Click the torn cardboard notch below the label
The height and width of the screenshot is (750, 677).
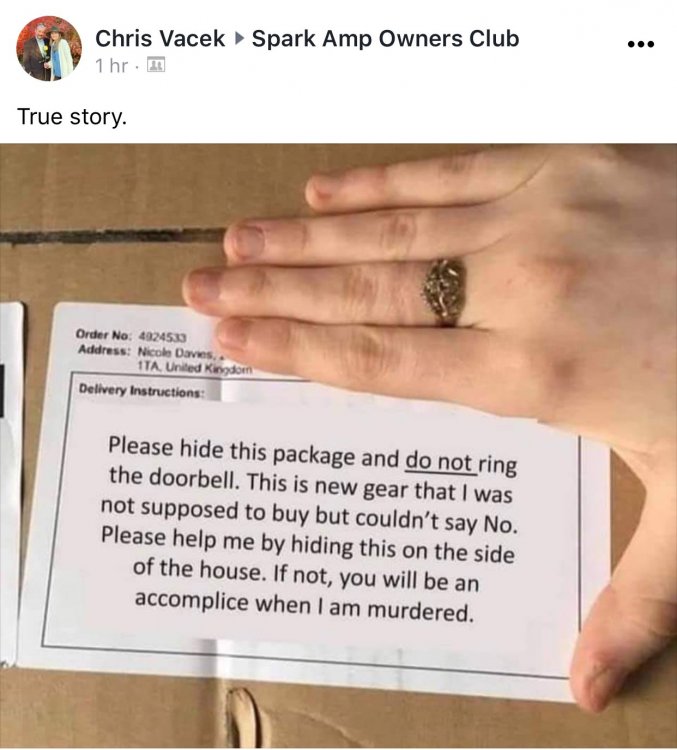[244, 715]
